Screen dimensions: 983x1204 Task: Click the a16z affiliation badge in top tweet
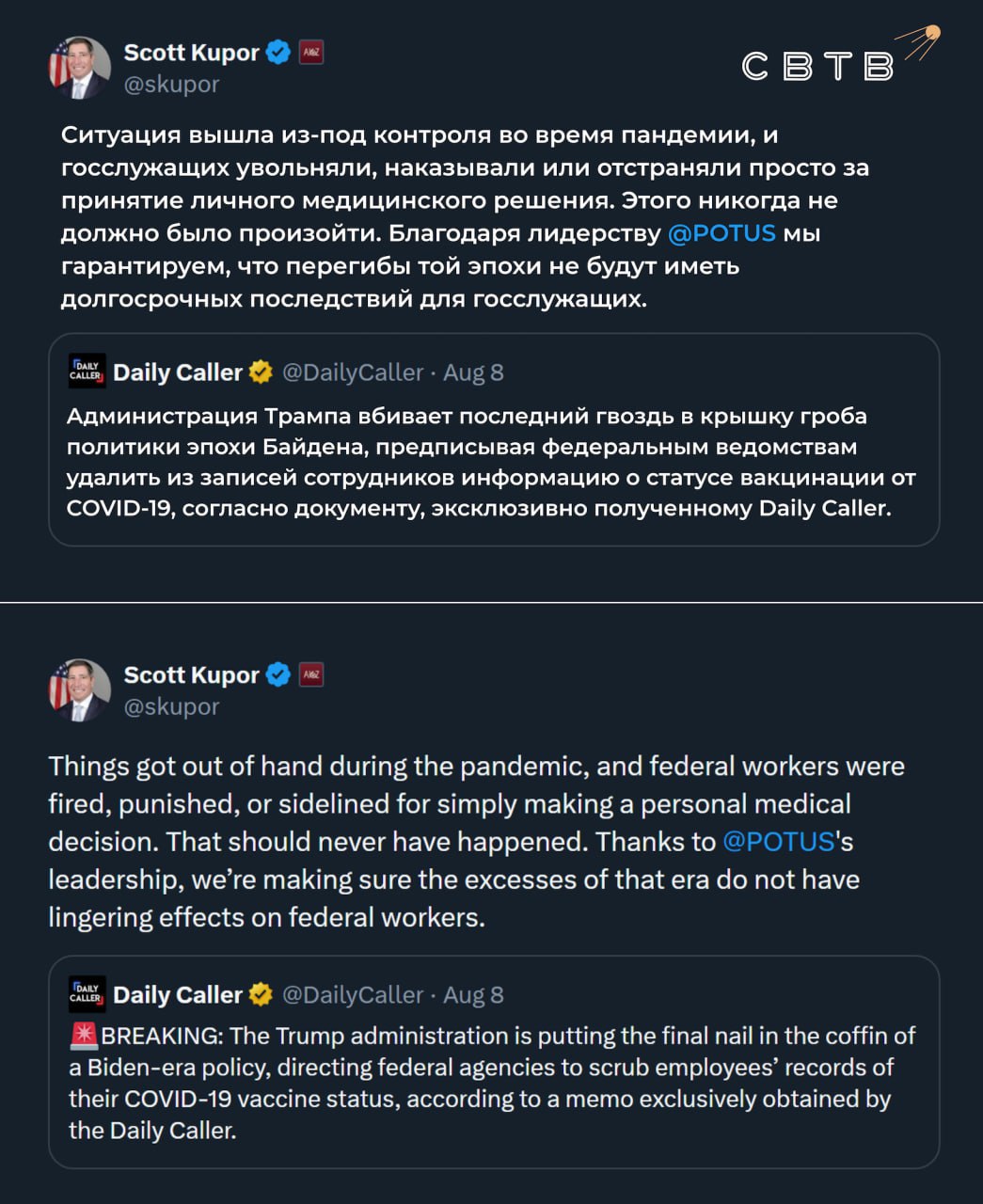[311, 53]
